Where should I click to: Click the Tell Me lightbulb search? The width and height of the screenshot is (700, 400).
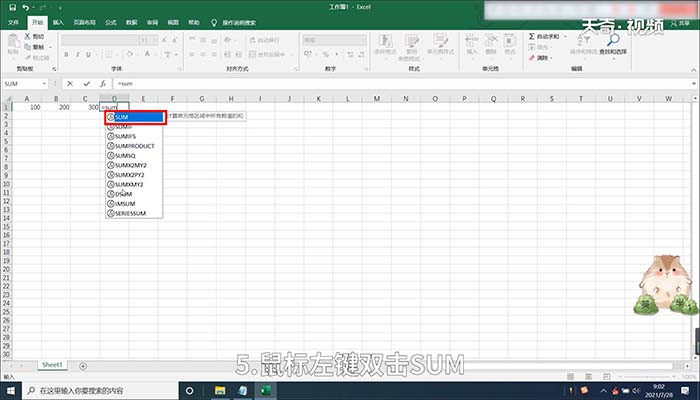[214, 22]
